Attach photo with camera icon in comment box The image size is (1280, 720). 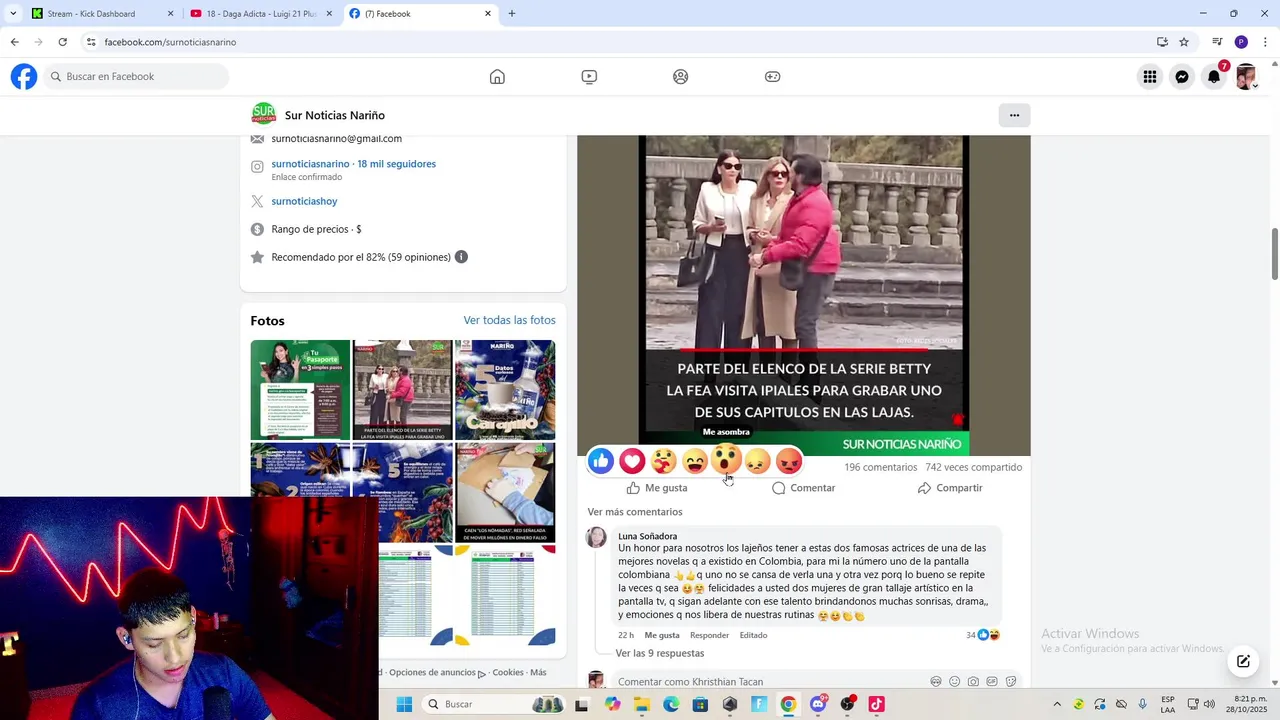(x=973, y=681)
